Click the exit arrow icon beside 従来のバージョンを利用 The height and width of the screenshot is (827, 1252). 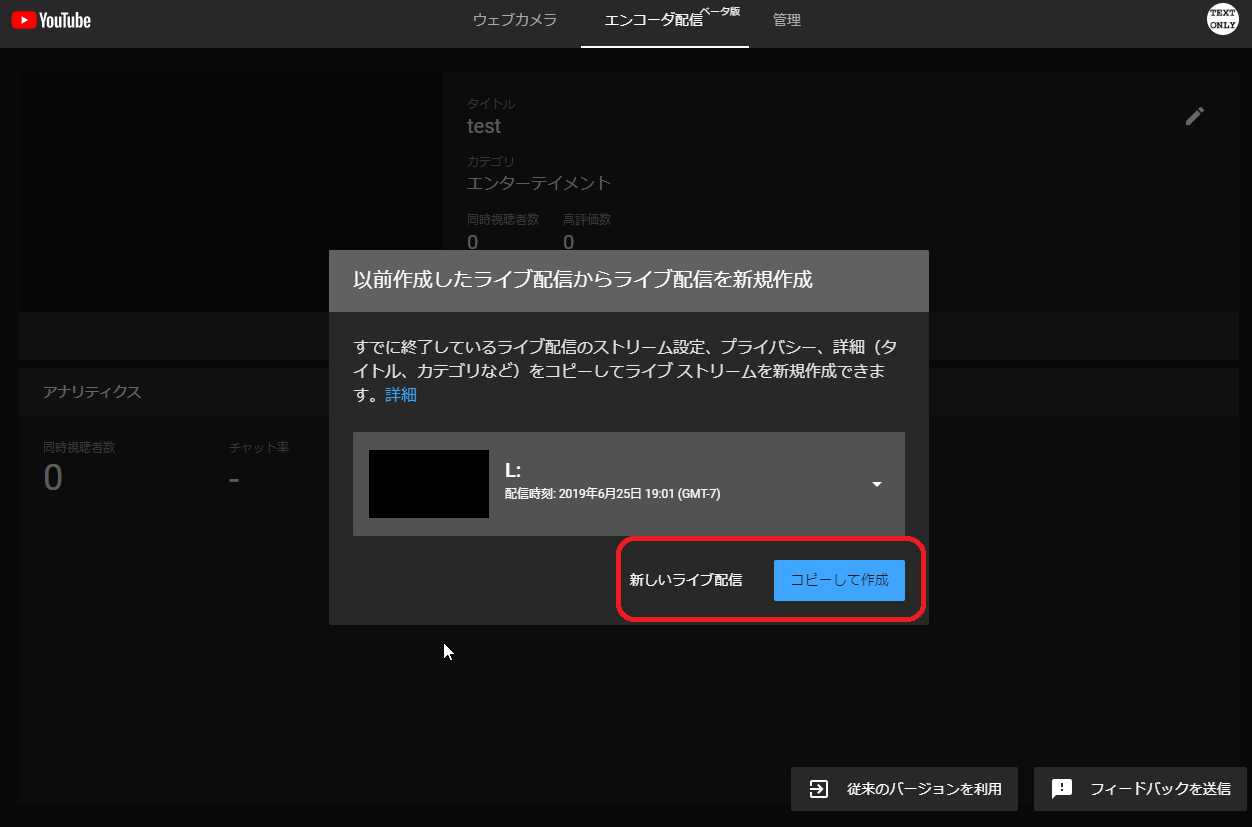pos(820,789)
